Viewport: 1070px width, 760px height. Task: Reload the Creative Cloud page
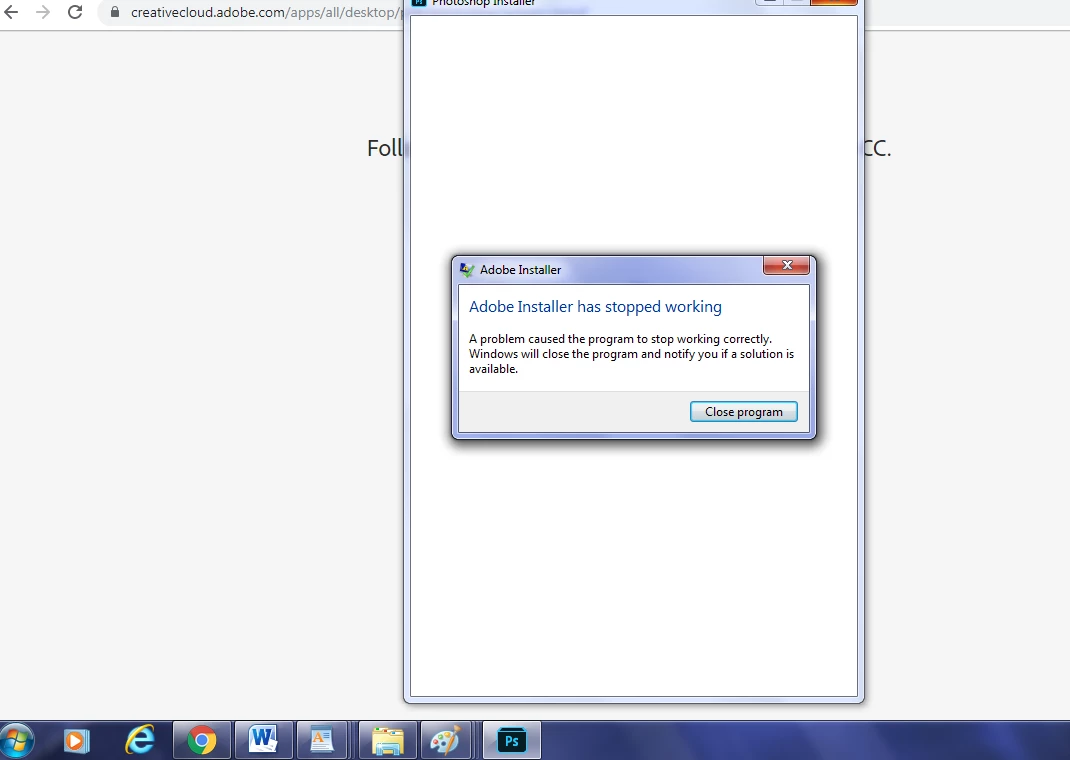pos(75,12)
